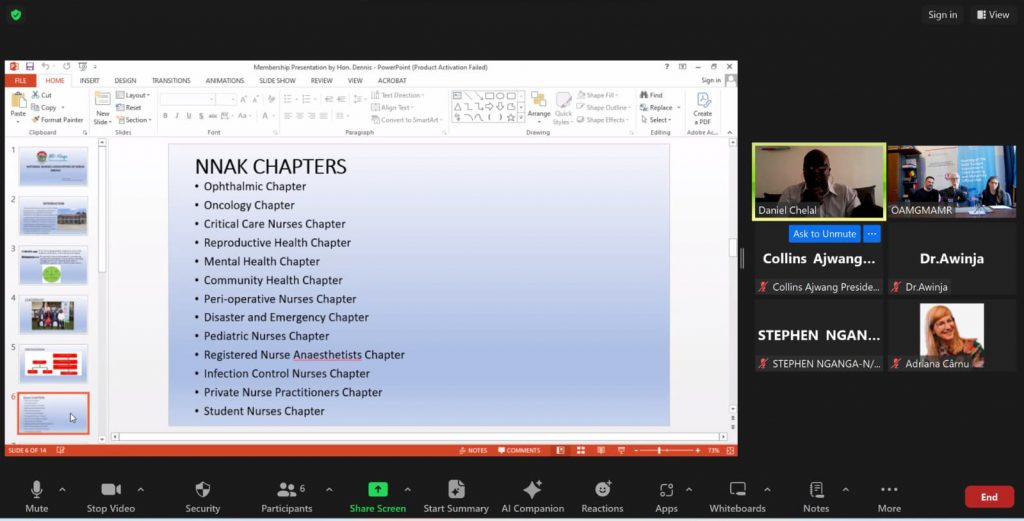Click the Share Screen icon
1024x521 pixels.
coord(377,489)
